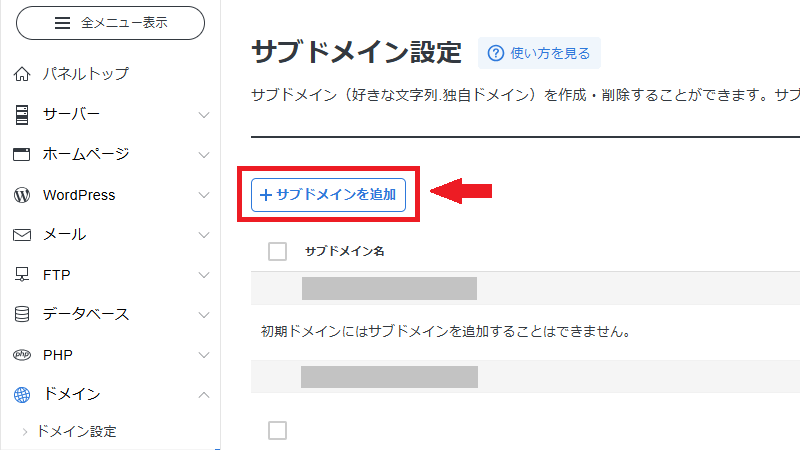
Task: Check the bottom row subdomain checkbox
Action: [x=278, y=430]
